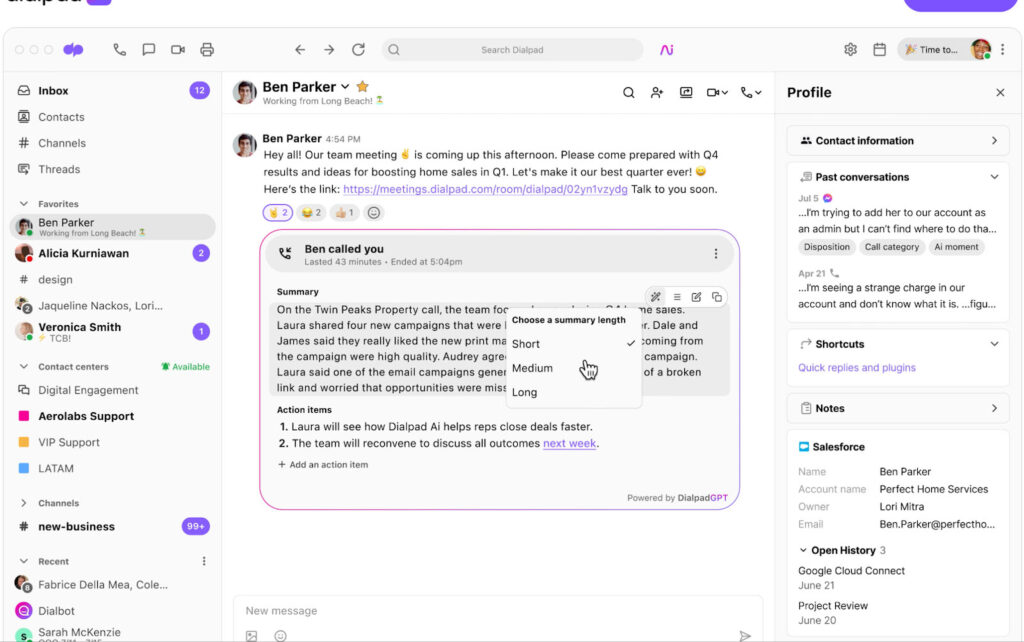The width and height of the screenshot is (1024, 642).
Task: Open new message chat bubble icon
Action: point(149,50)
